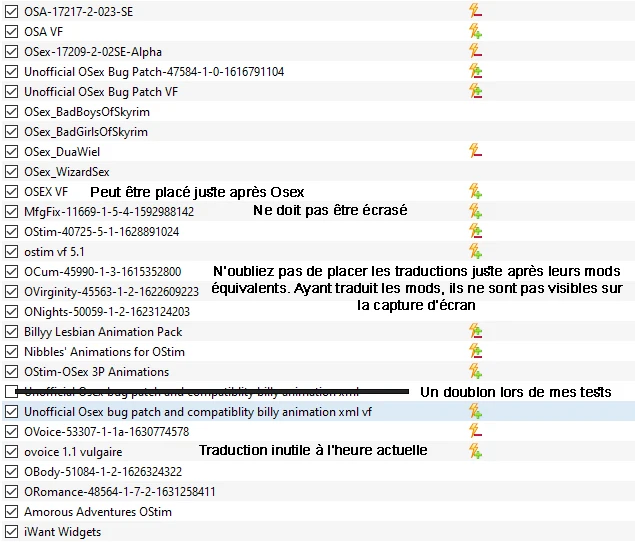Viewport: 635px width, 542px height.
Task: Select the OSex_BadBoysOfSkyrim mod name
Action: coord(87,112)
